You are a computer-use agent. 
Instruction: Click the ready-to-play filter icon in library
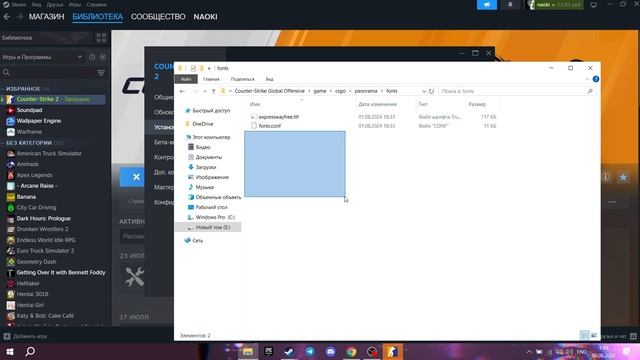102,57
